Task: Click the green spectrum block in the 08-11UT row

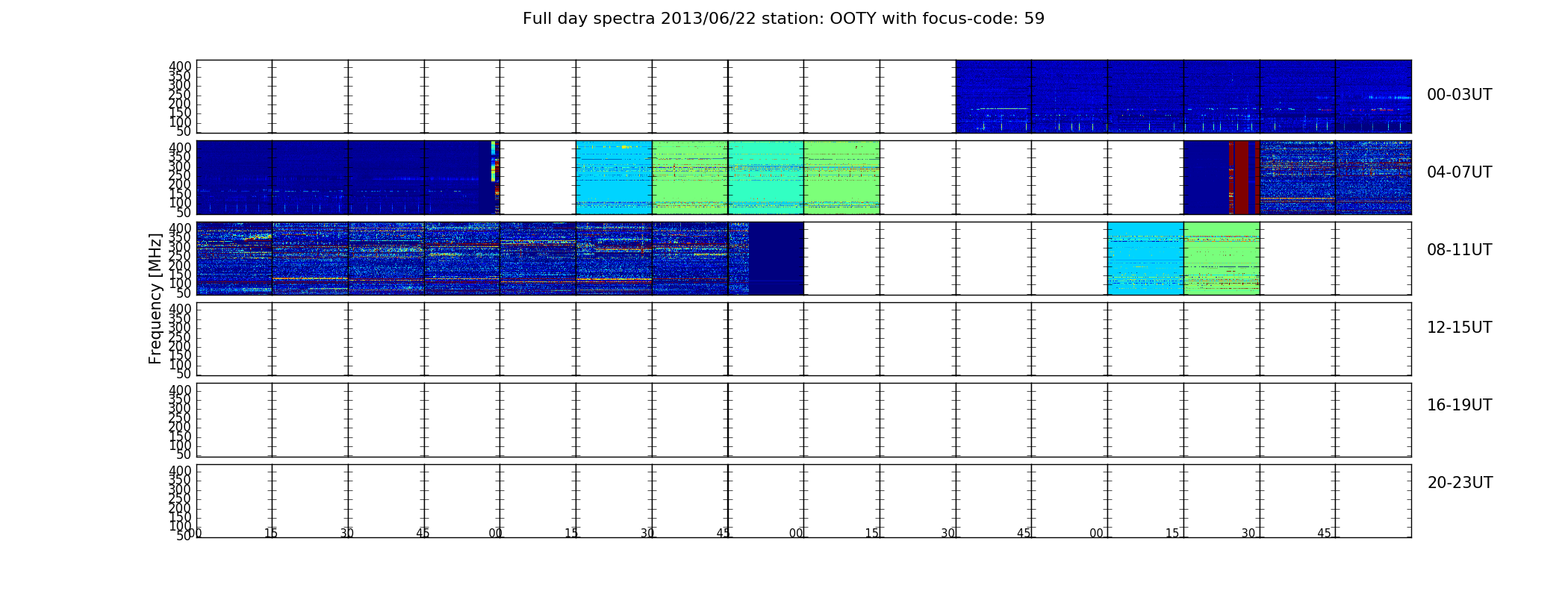Action: (x=1222, y=258)
